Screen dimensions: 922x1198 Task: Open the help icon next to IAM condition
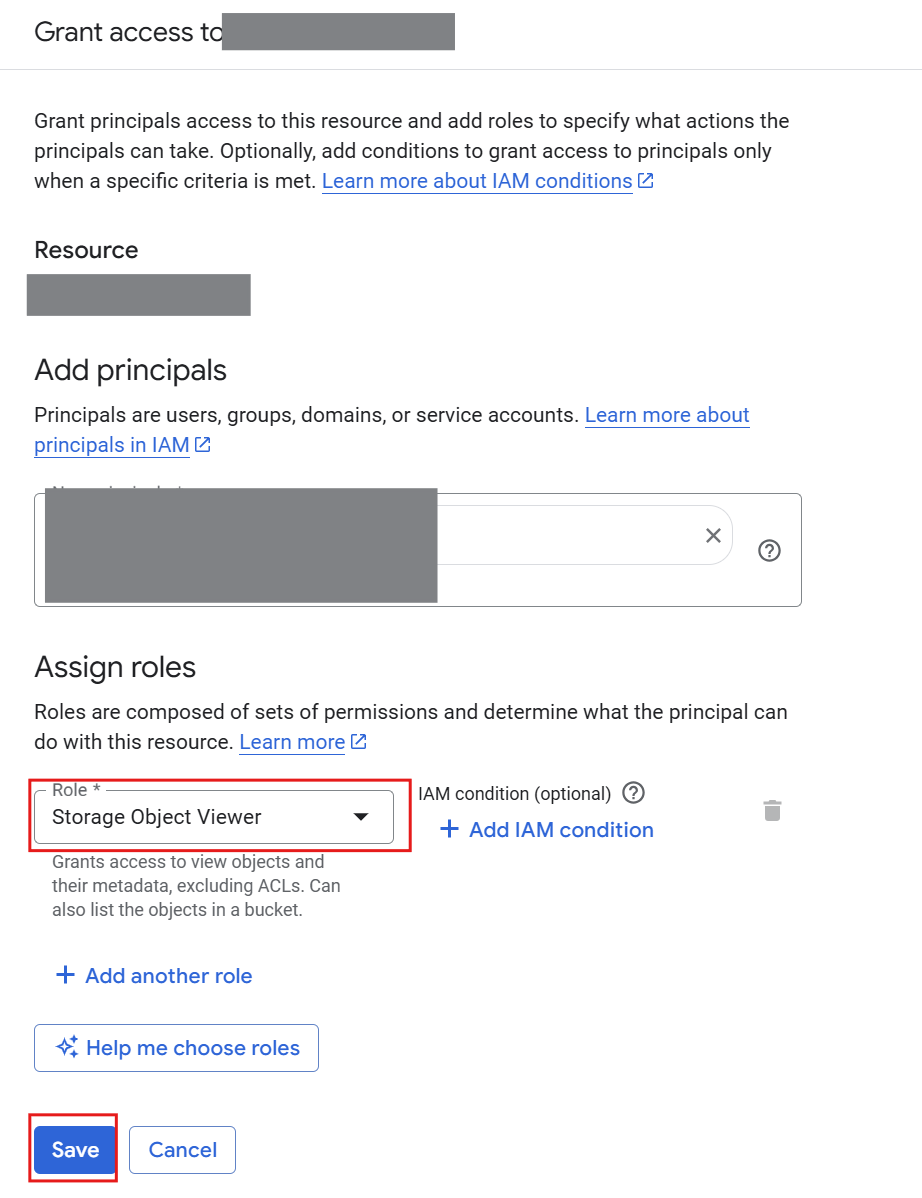pos(633,793)
